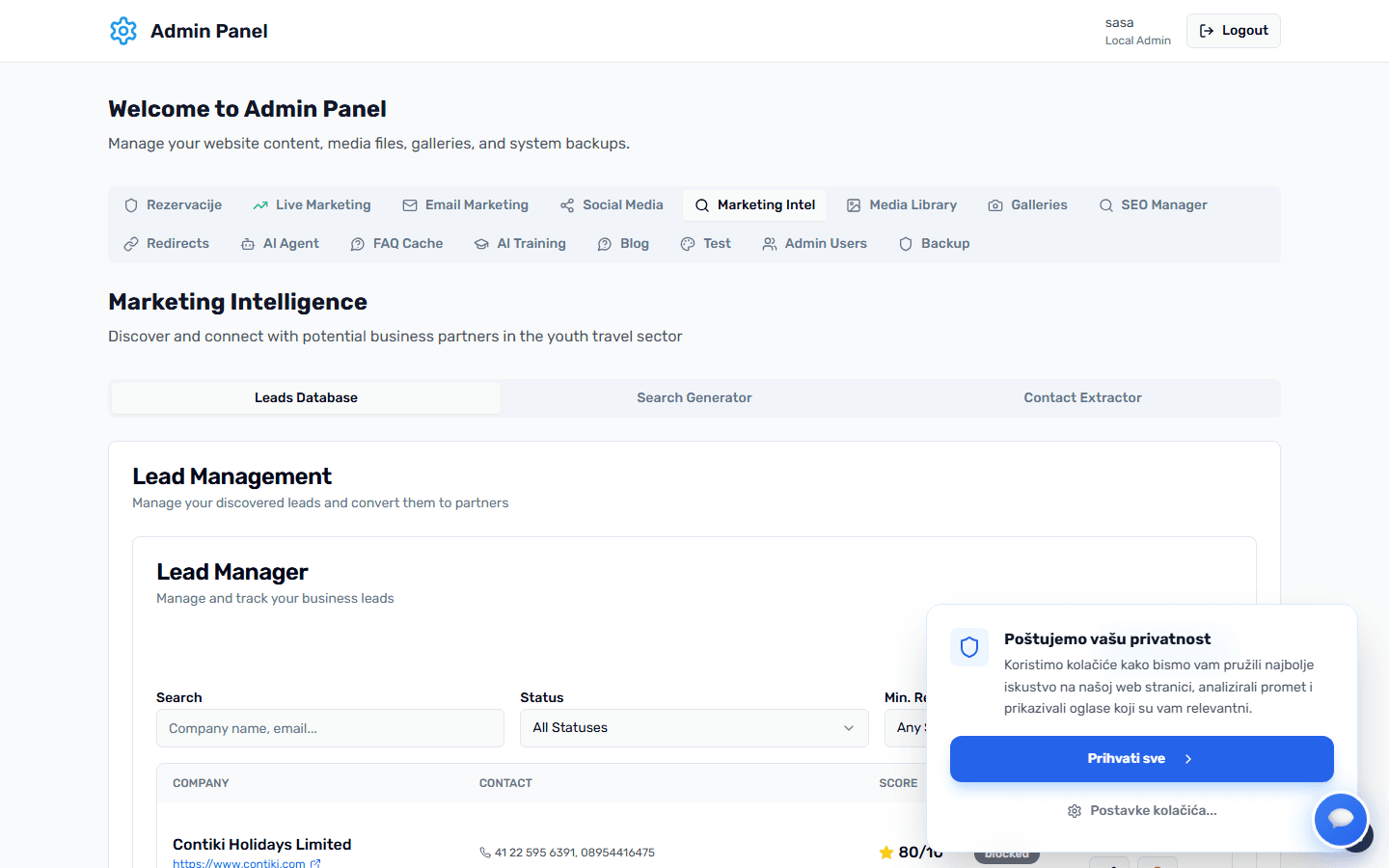Open the AI Agent tab

click(x=280, y=244)
